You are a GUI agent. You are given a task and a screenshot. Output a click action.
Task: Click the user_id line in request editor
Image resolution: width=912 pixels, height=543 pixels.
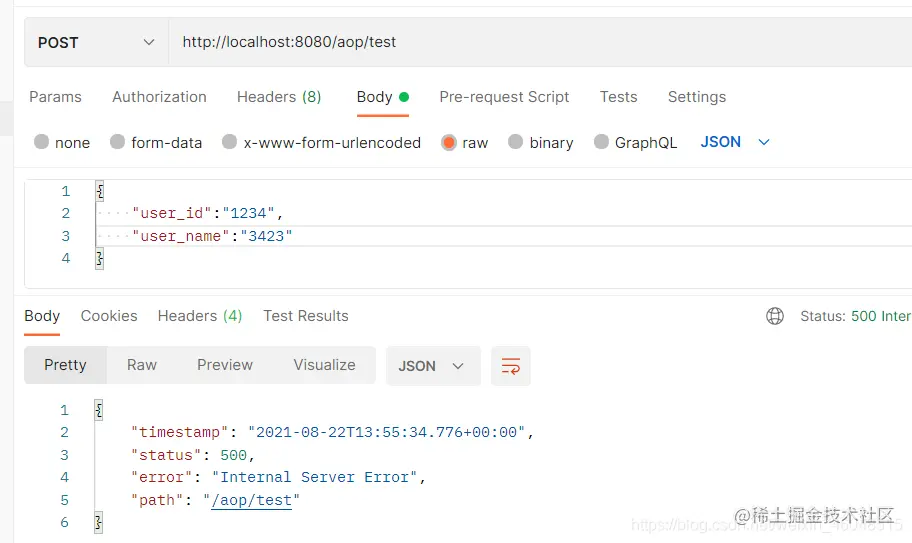tap(208, 213)
